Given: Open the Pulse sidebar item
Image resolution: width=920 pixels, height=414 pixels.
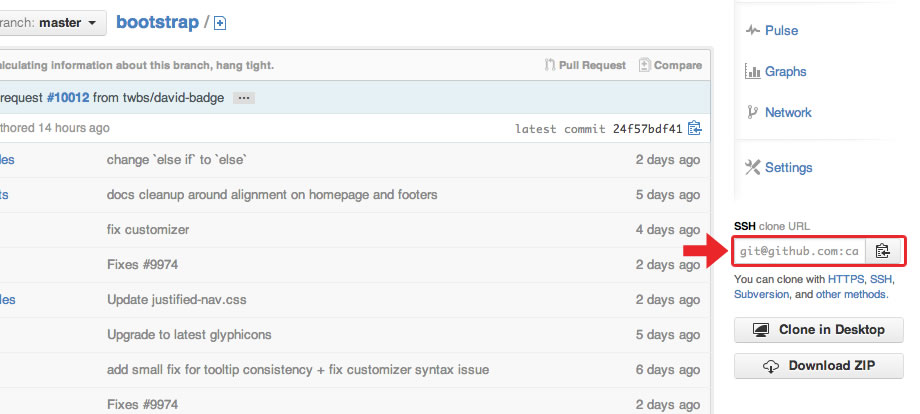Looking at the screenshot, I should coord(781,30).
